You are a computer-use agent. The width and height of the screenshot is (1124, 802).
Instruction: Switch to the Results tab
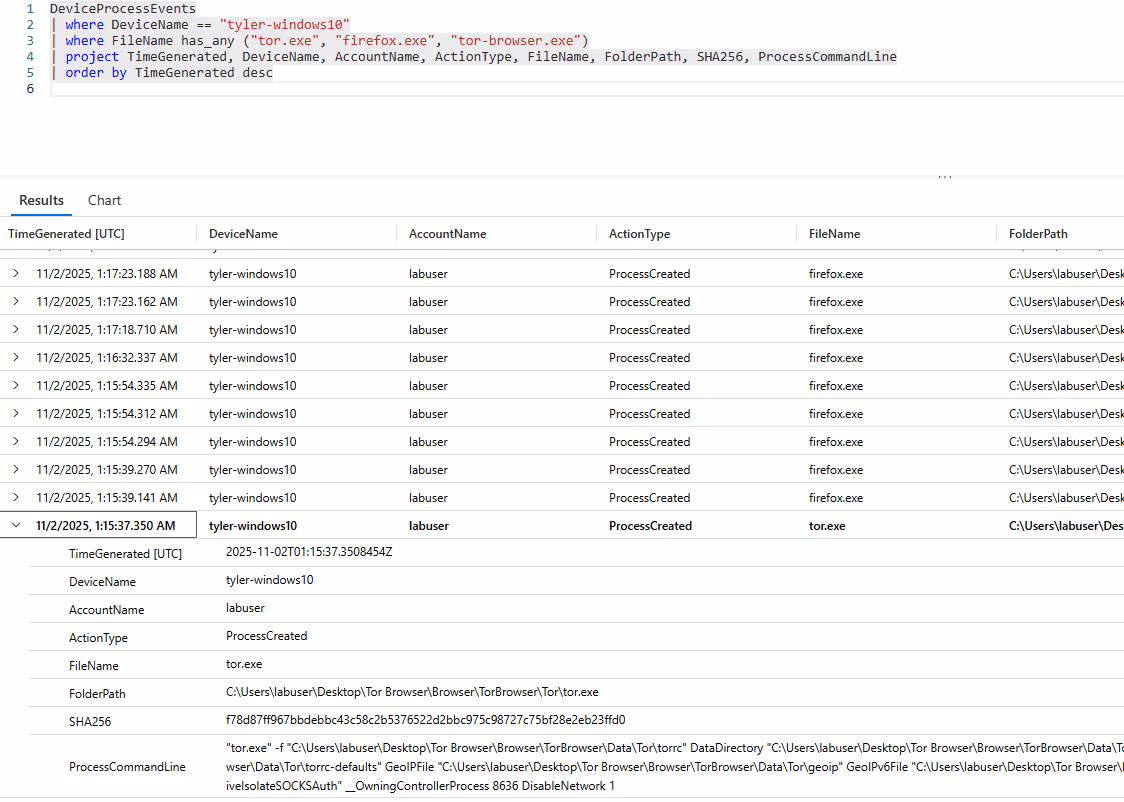click(x=41, y=200)
